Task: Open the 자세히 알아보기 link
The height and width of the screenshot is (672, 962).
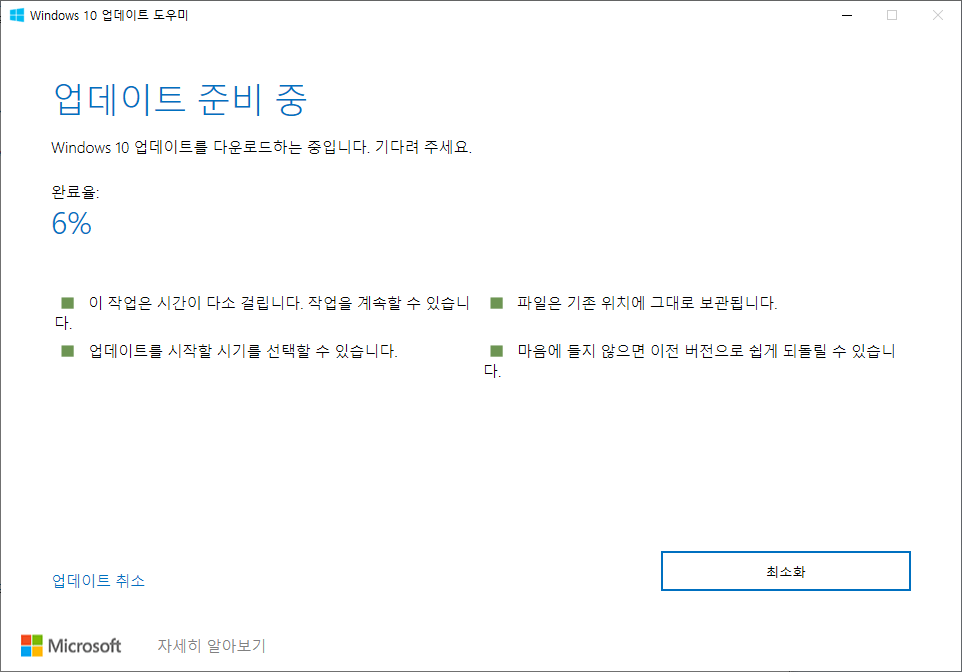Action: [x=212, y=646]
